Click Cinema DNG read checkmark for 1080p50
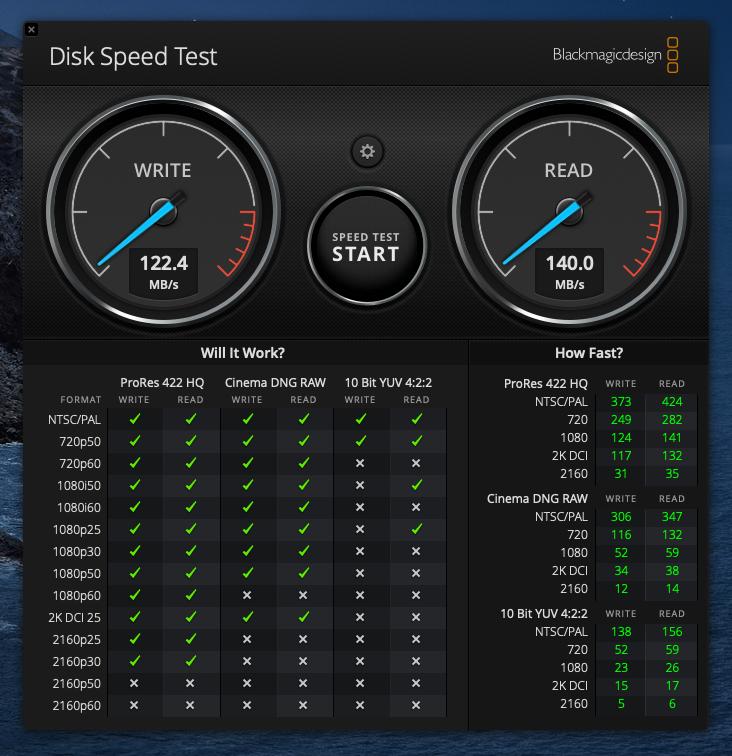The width and height of the screenshot is (732, 756). click(303, 573)
